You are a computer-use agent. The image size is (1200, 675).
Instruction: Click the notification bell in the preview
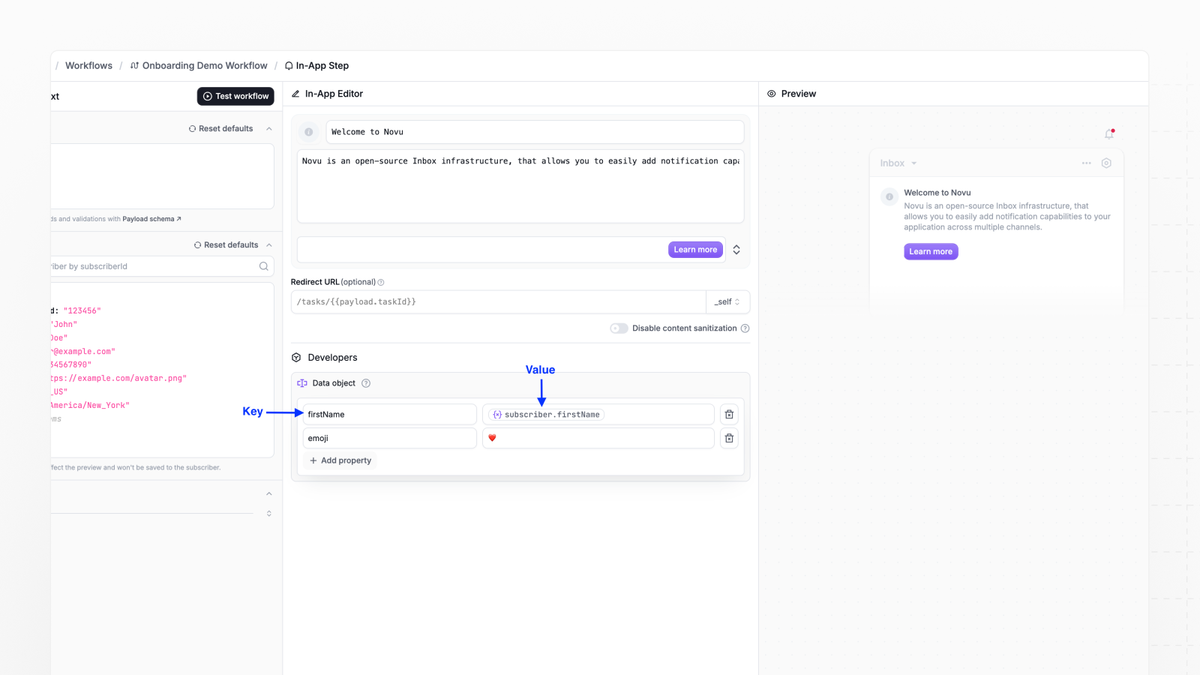click(x=1108, y=133)
